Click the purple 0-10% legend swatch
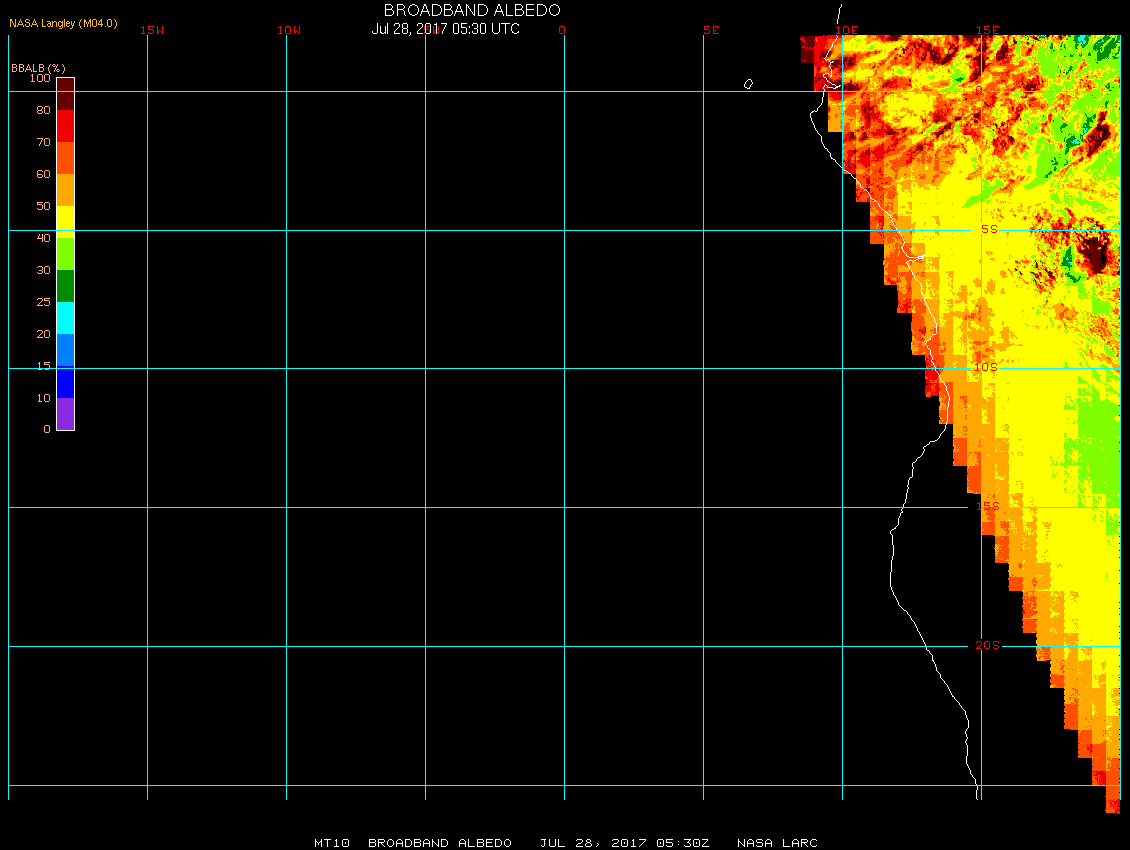 point(65,414)
